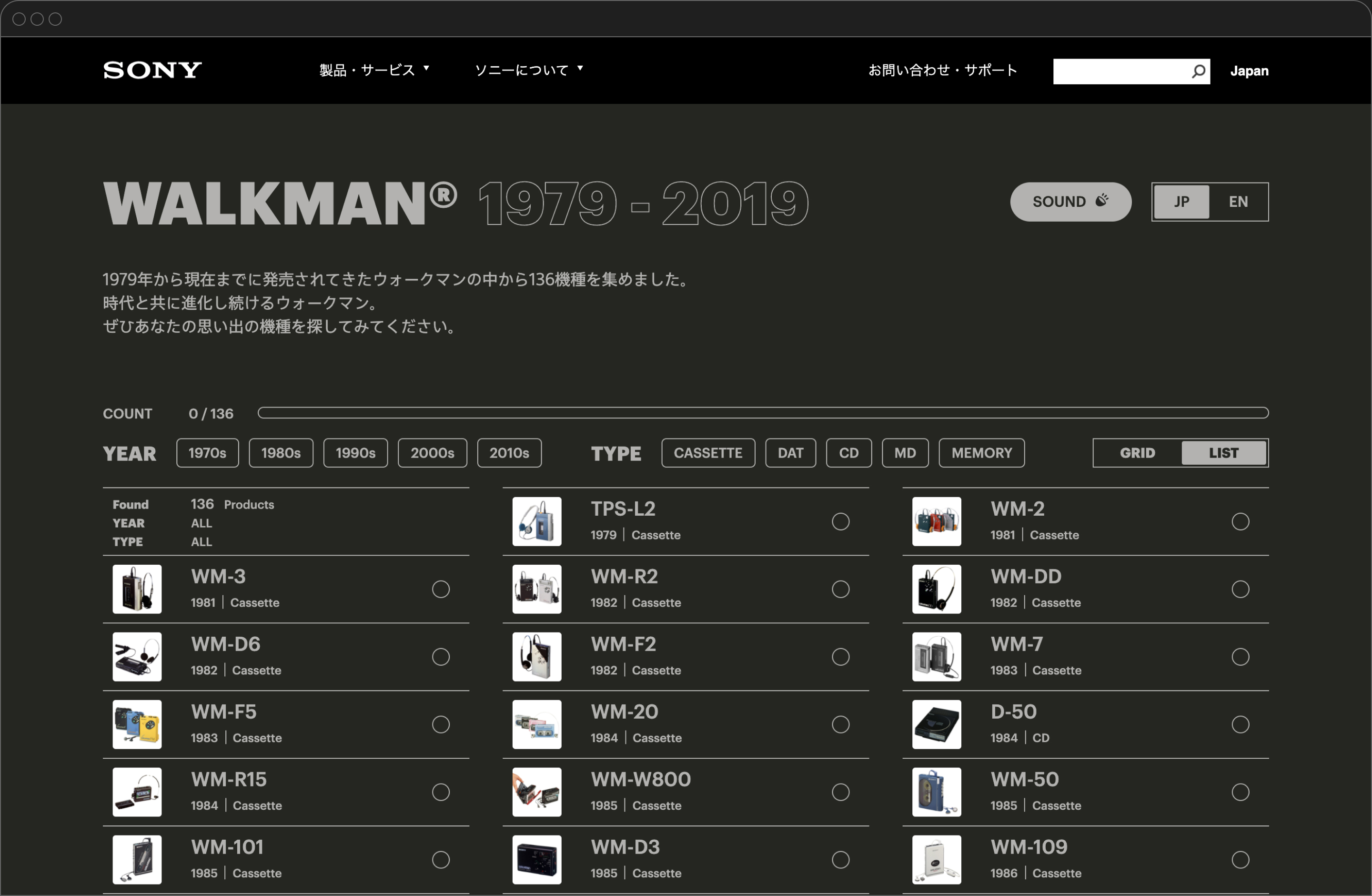This screenshot has width=1372, height=896.
Task: Switch language to EN
Action: [x=1238, y=202]
